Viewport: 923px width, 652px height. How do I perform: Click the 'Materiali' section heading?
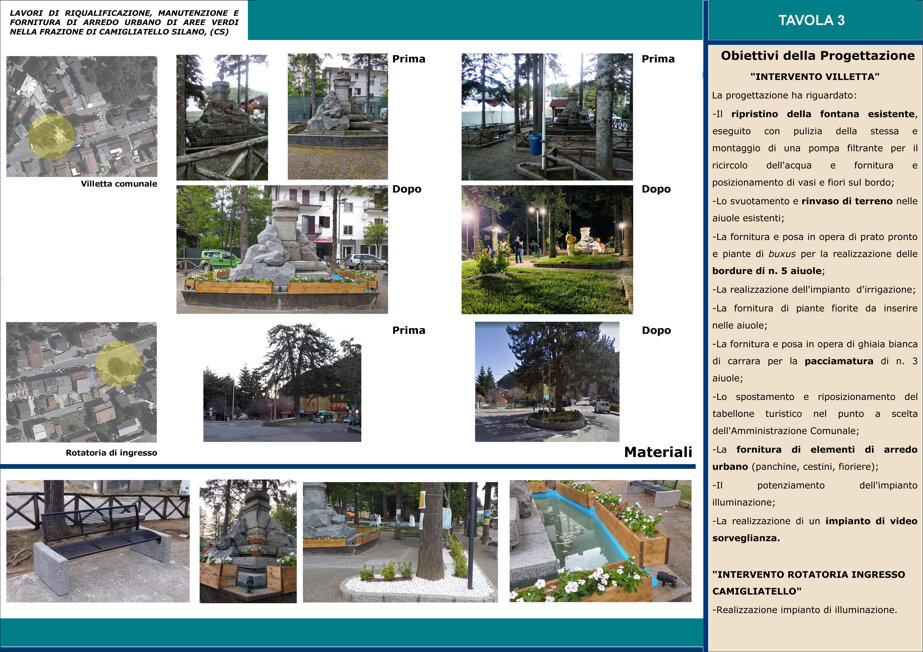click(658, 452)
